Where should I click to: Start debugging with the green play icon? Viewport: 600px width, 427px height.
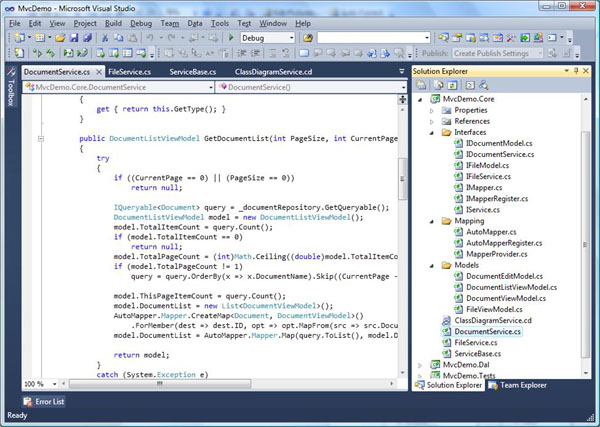pyautogui.click(x=231, y=37)
